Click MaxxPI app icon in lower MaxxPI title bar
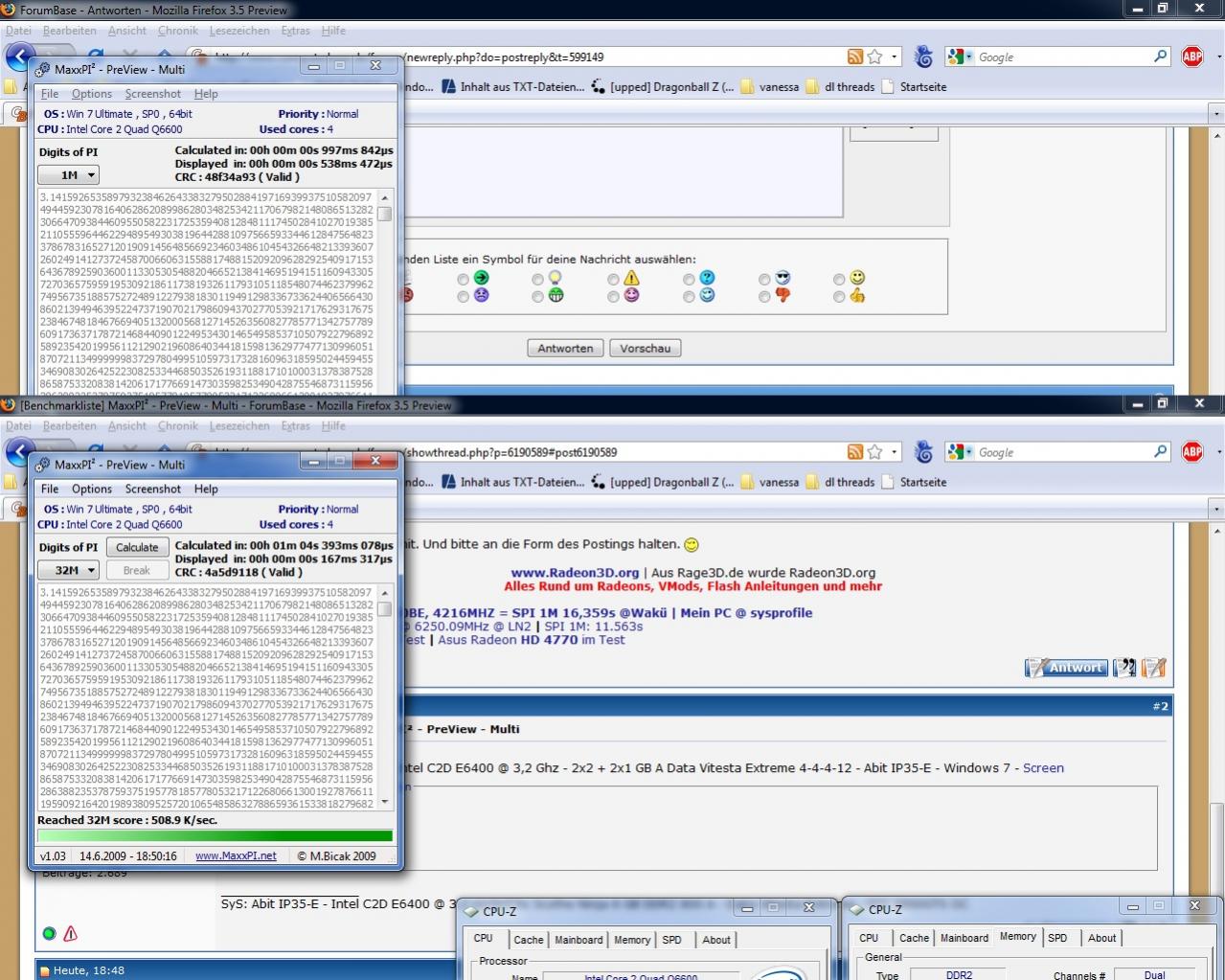 pyautogui.click(x=42, y=465)
